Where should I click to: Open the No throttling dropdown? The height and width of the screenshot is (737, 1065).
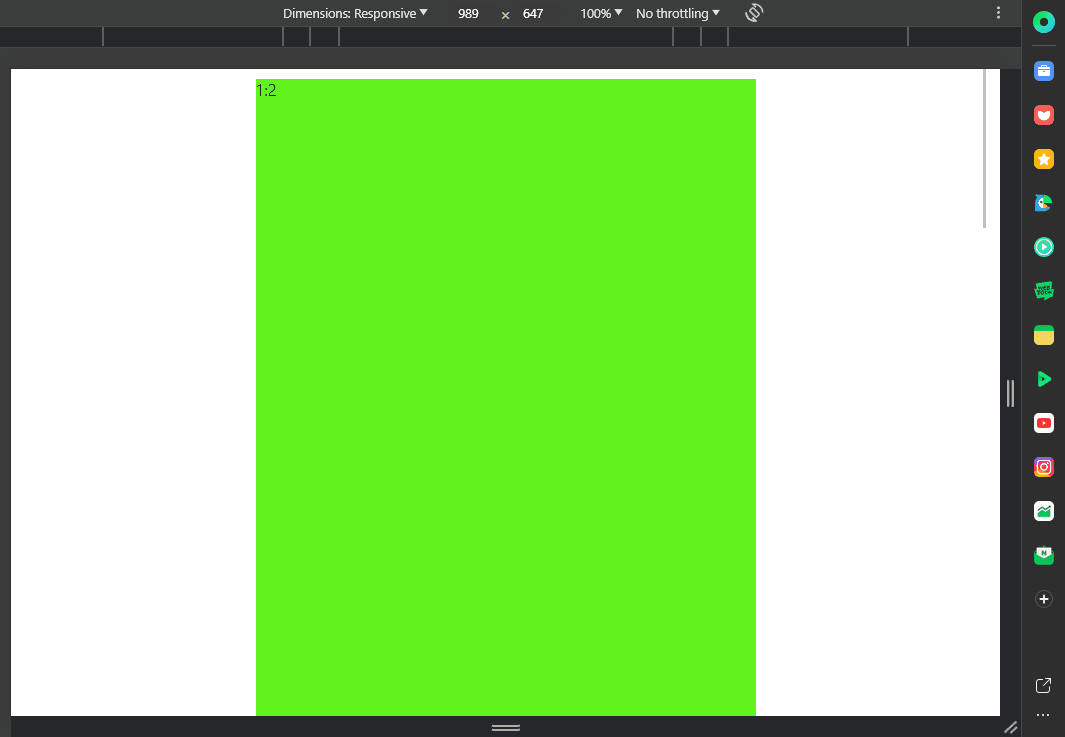pyautogui.click(x=677, y=14)
